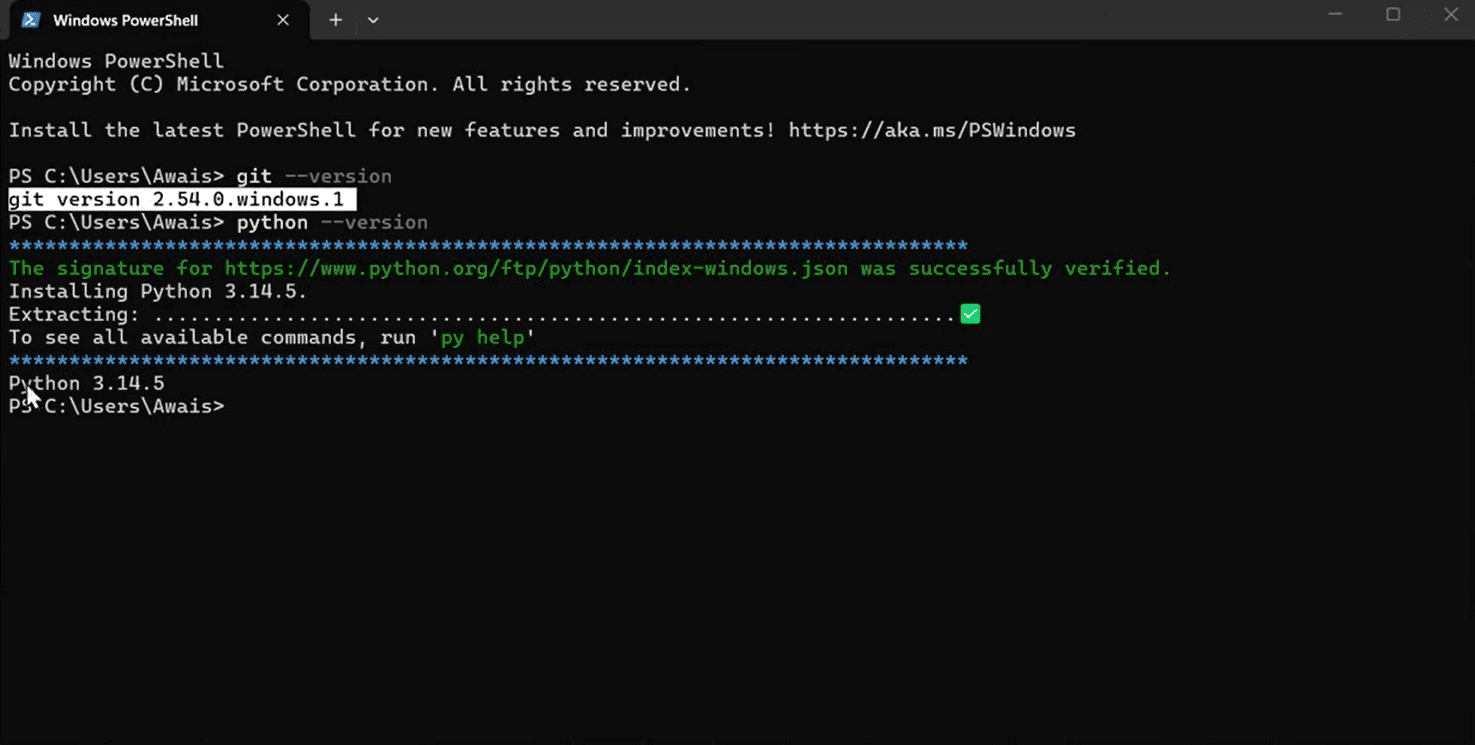Click the 'Python 3.14.5' output line
The width and height of the screenshot is (1475, 745).
click(x=86, y=383)
